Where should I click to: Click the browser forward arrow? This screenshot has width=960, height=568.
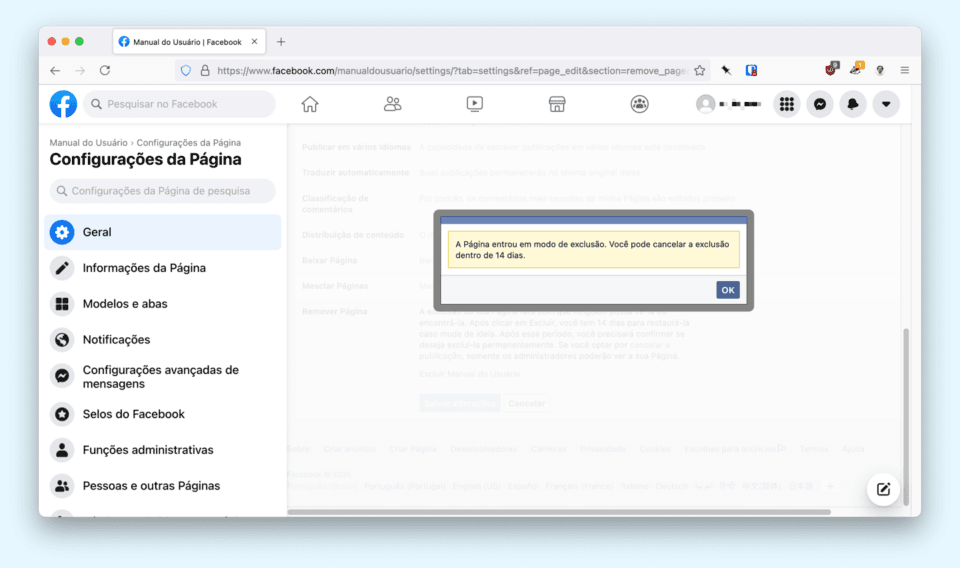80,70
